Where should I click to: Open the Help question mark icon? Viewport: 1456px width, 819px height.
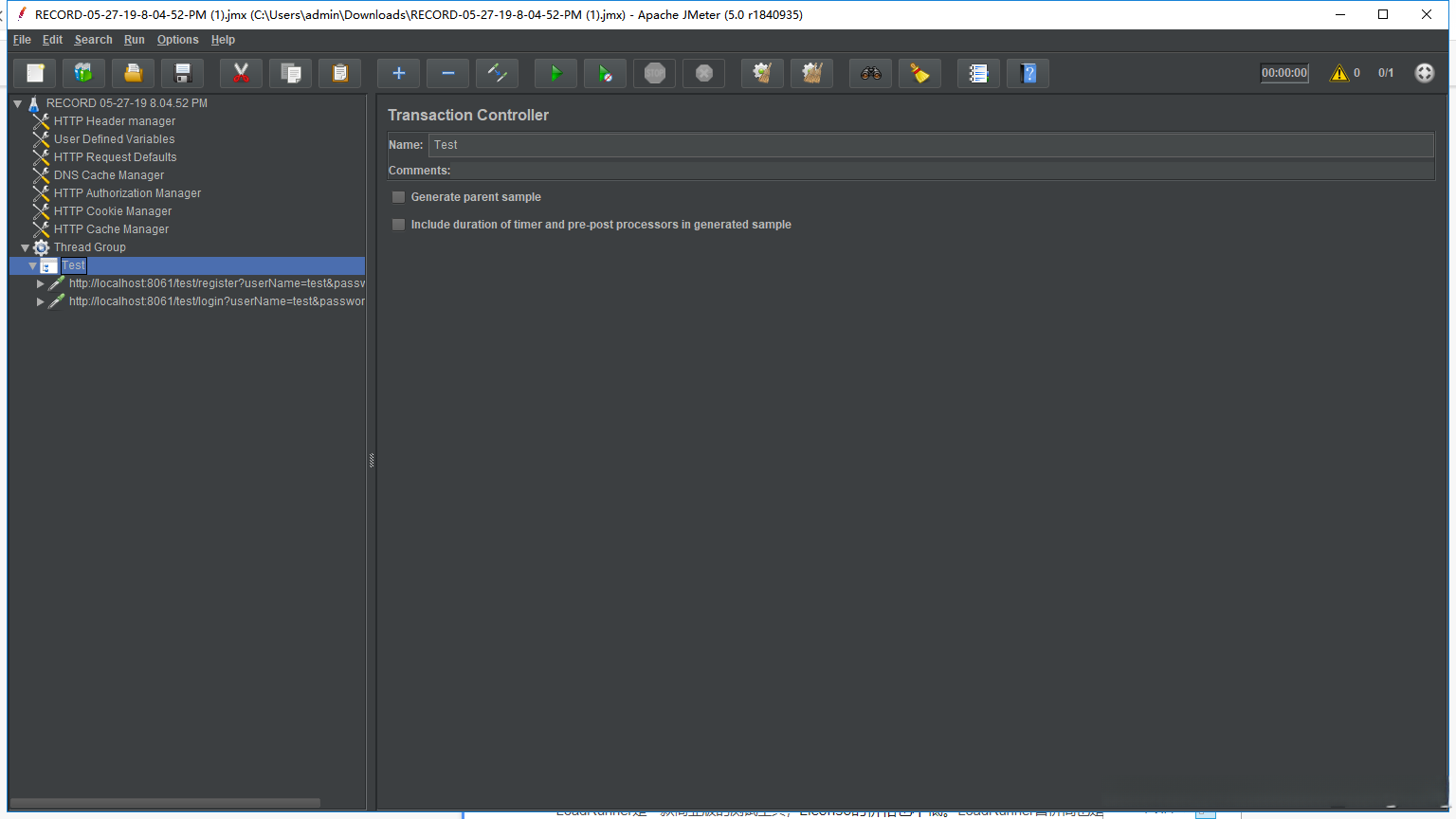coord(1028,73)
